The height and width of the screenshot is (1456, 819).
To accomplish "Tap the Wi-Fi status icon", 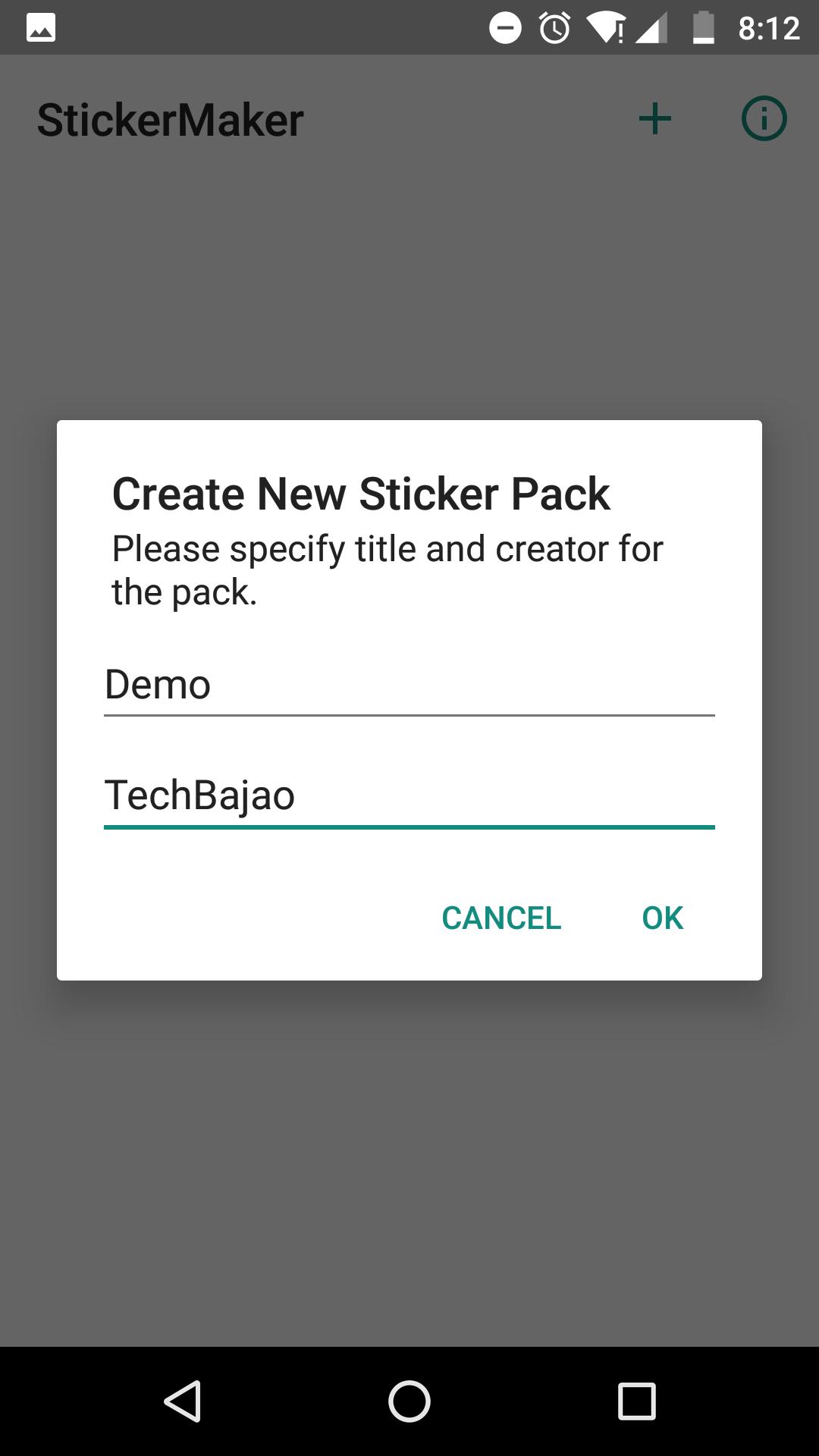I will pyautogui.click(x=605, y=29).
